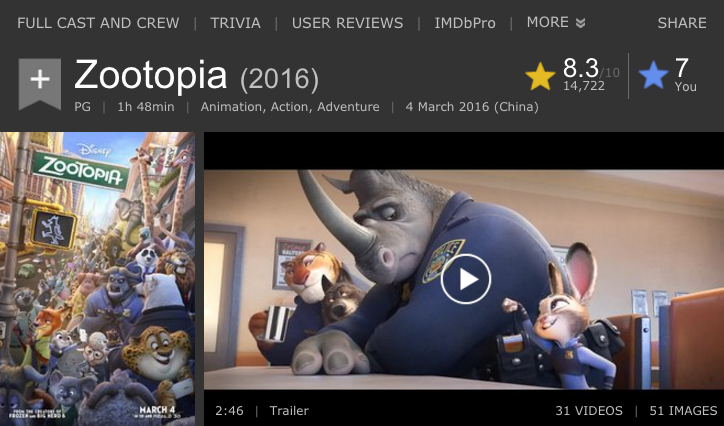
Task: Click the 8.3 rating score
Action: 581,68
